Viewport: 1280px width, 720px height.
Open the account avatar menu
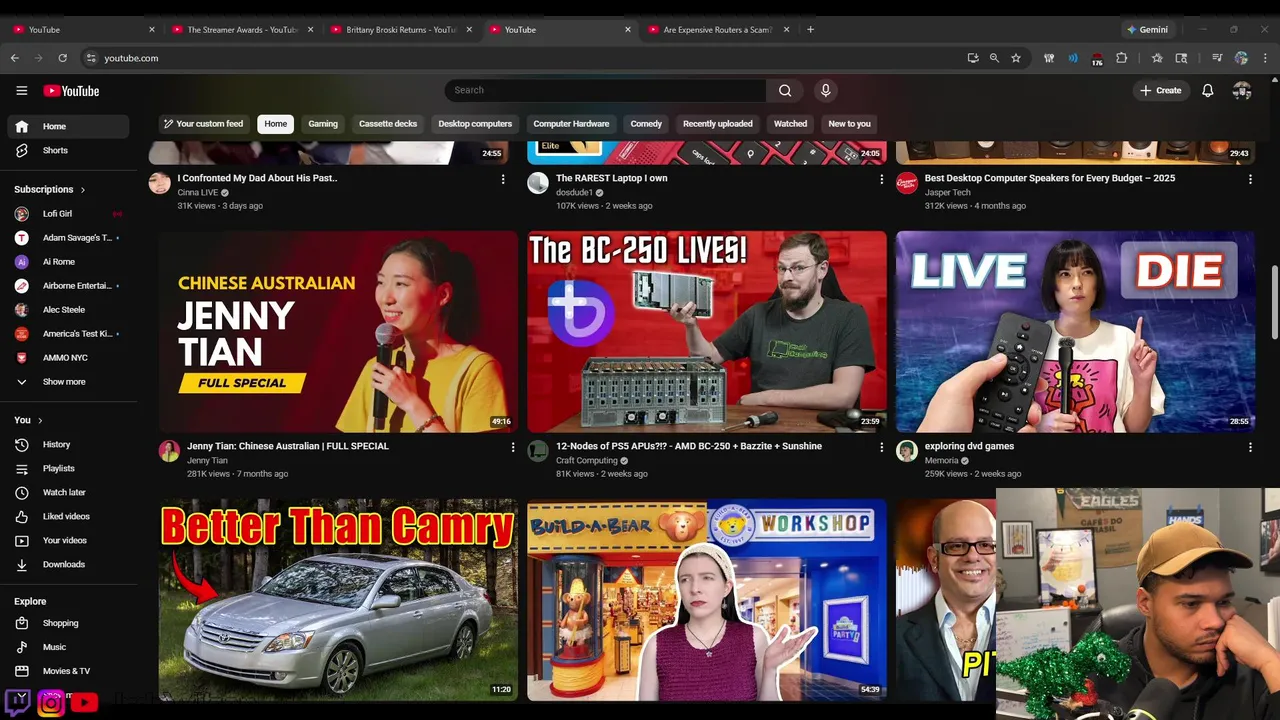(1242, 90)
